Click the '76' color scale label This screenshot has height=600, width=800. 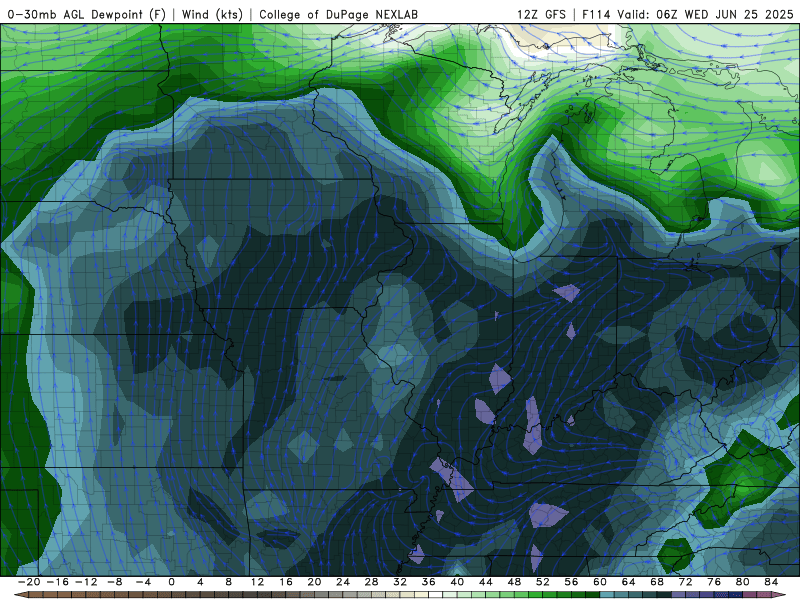[x=714, y=582]
